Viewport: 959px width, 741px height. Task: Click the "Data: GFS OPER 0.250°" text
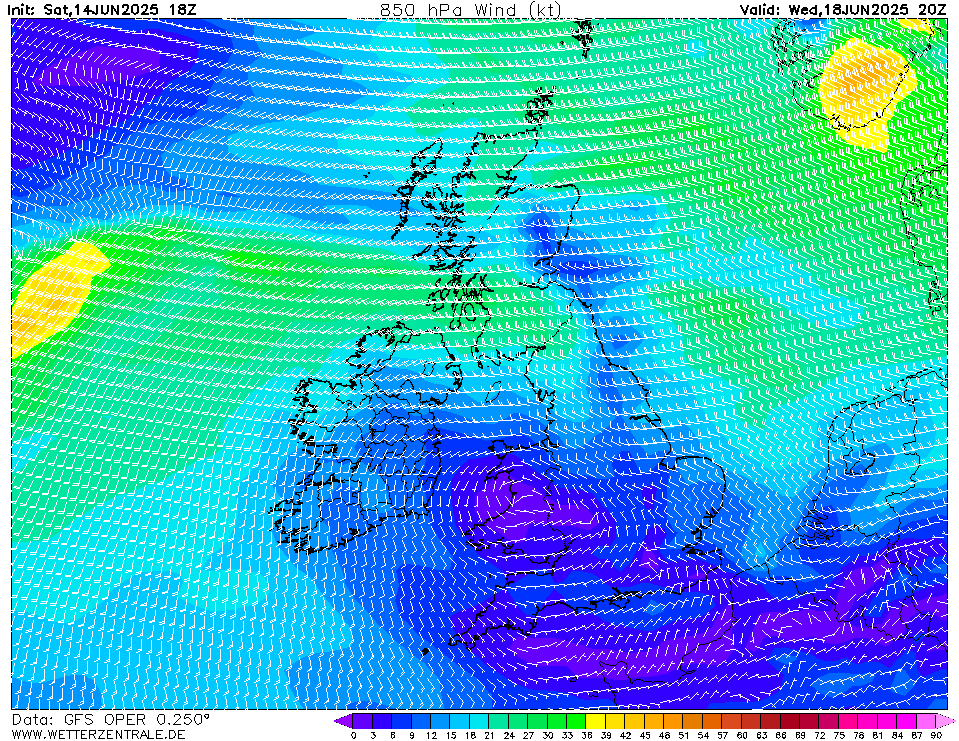pos(111,720)
